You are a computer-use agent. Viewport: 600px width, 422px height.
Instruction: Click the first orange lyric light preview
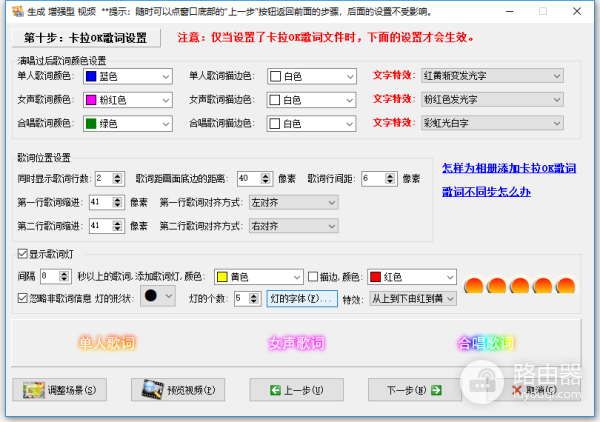[474, 286]
